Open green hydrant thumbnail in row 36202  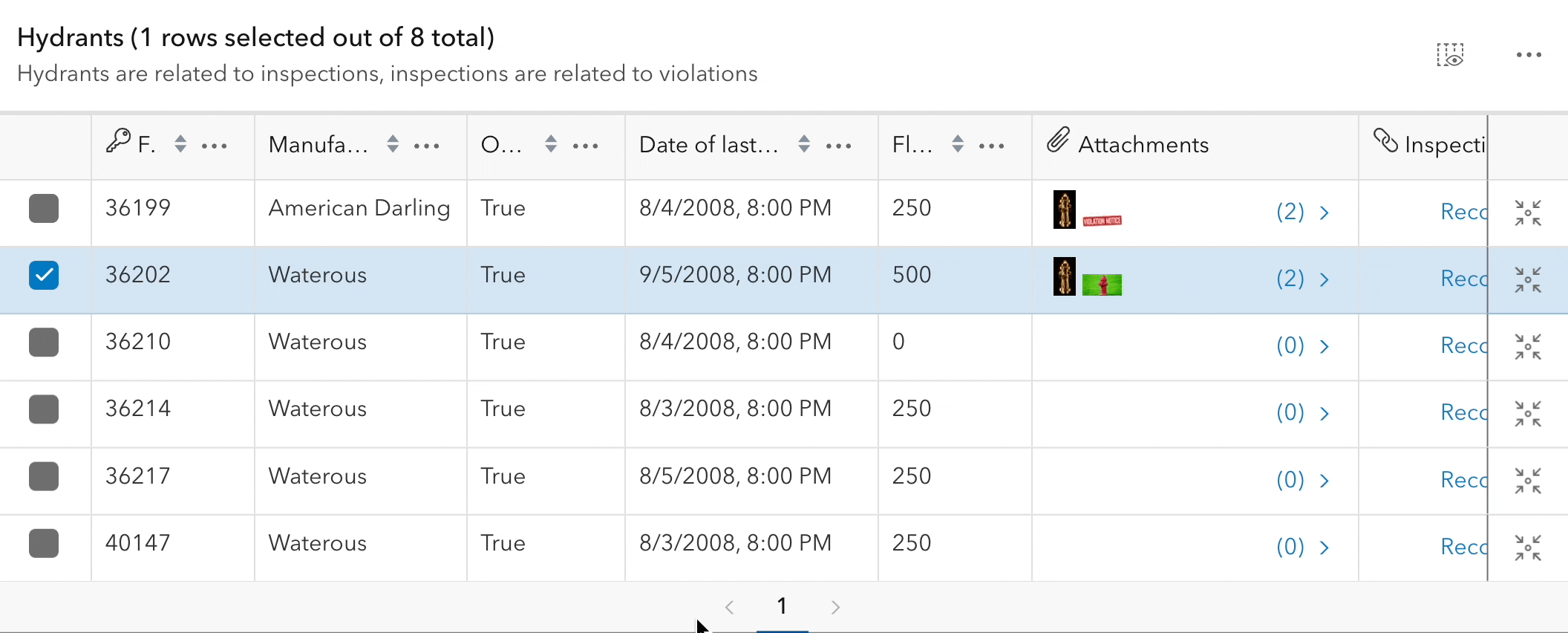point(1102,285)
